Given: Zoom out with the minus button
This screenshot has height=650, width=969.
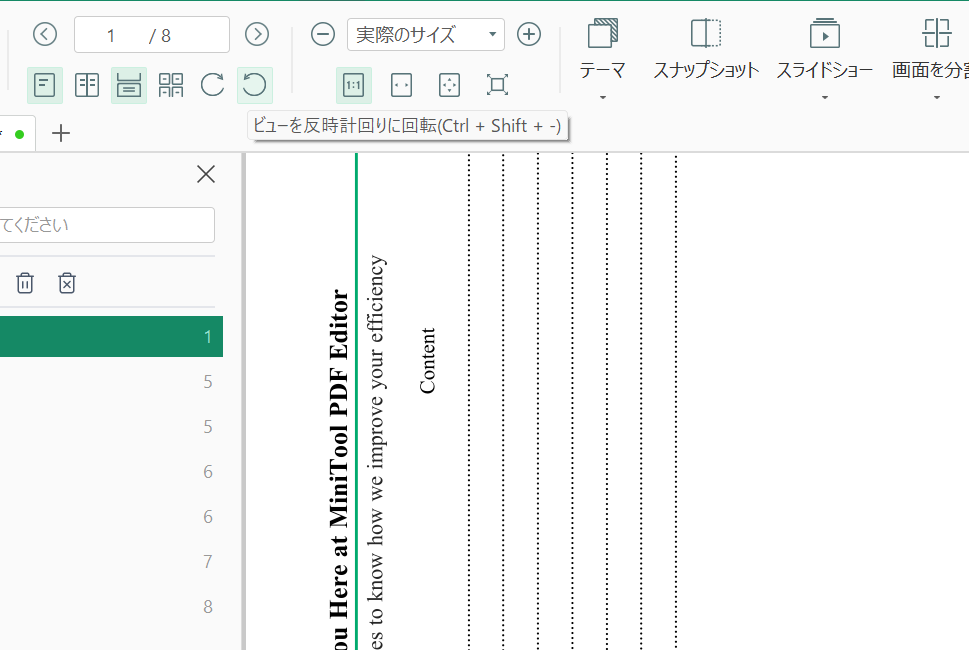Looking at the screenshot, I should point(323,34).
